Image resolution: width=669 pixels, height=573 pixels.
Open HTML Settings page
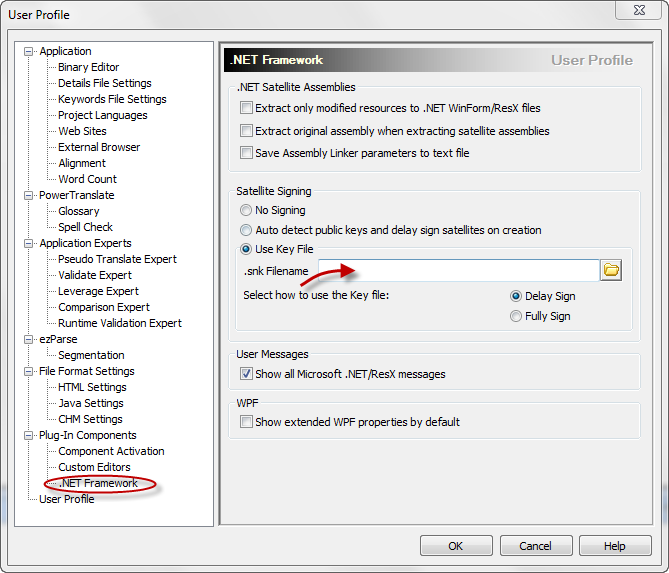[x=92, y=387]
